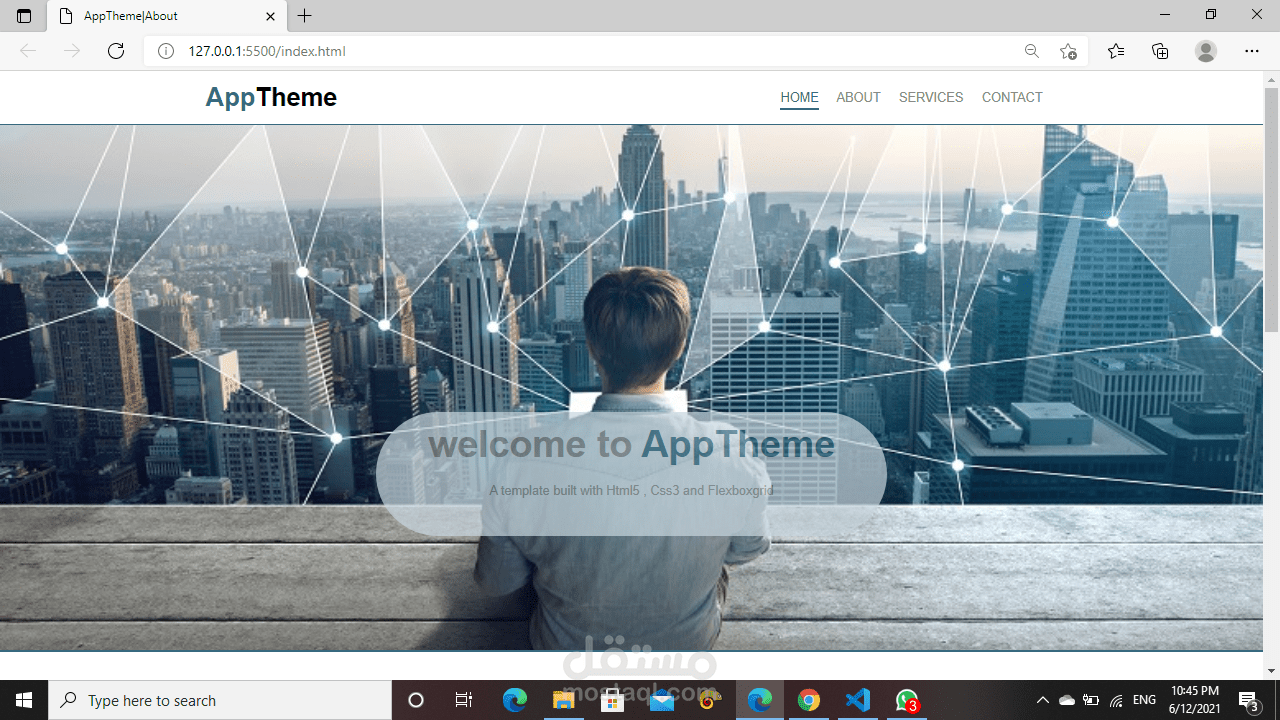View site information for 127.0.0.1
This screenshot has width=1280, height=720.
click(166, 50)
